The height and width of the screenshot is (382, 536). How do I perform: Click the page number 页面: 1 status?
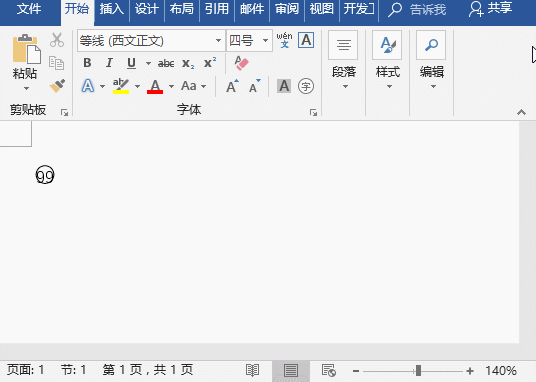(26, 370)
